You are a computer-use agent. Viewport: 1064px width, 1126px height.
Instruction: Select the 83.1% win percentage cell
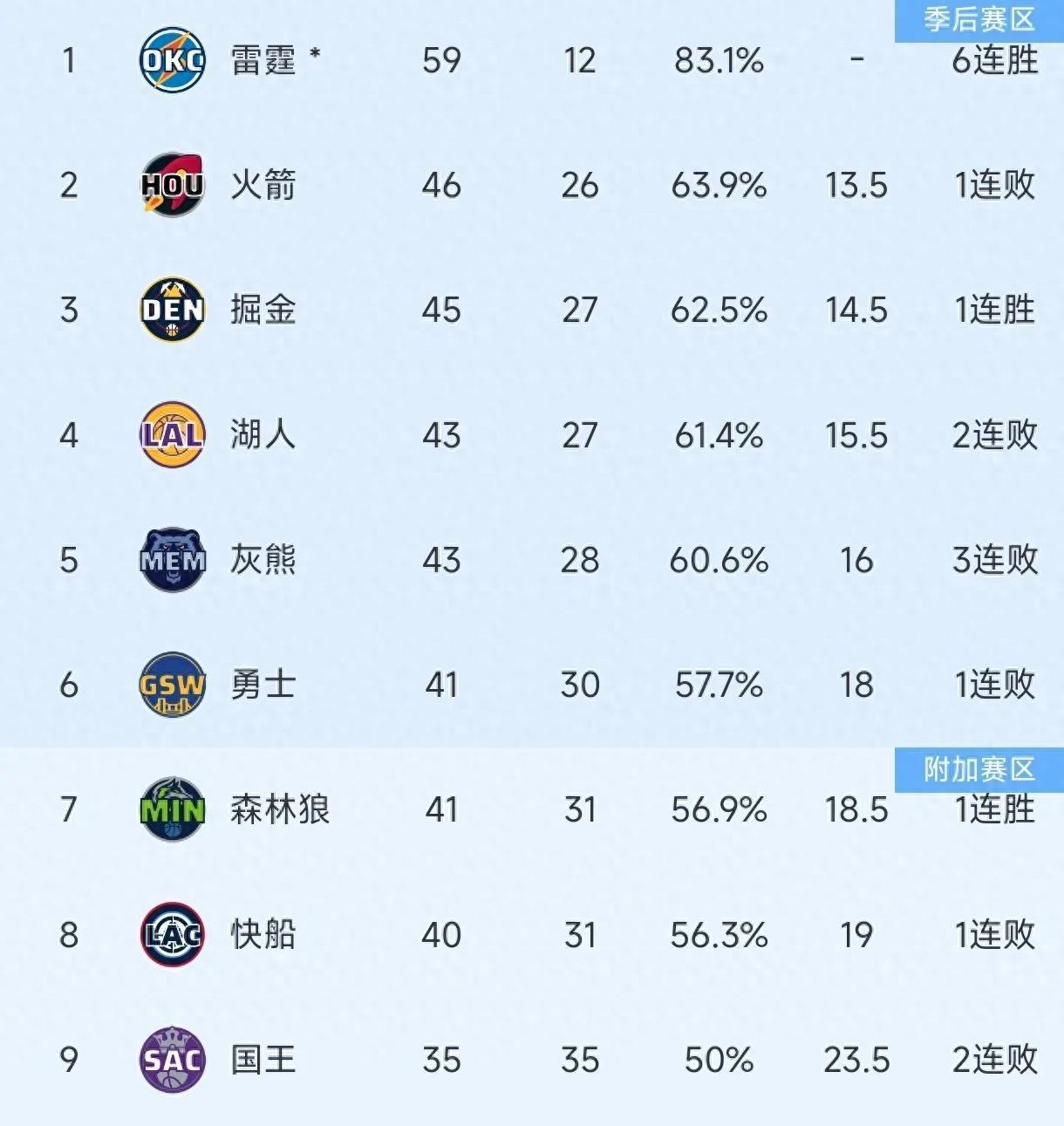click(x=719, y=61)
